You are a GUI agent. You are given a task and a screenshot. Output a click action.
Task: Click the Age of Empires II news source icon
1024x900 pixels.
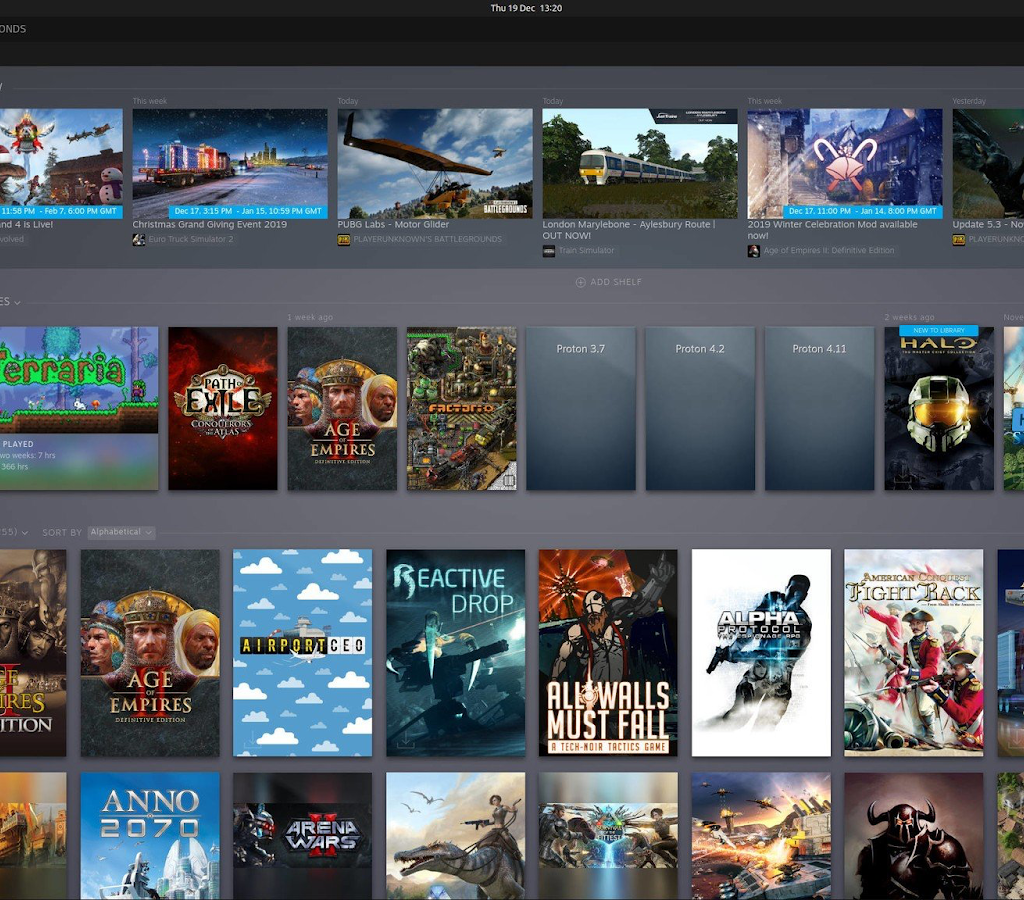[754, 251]
